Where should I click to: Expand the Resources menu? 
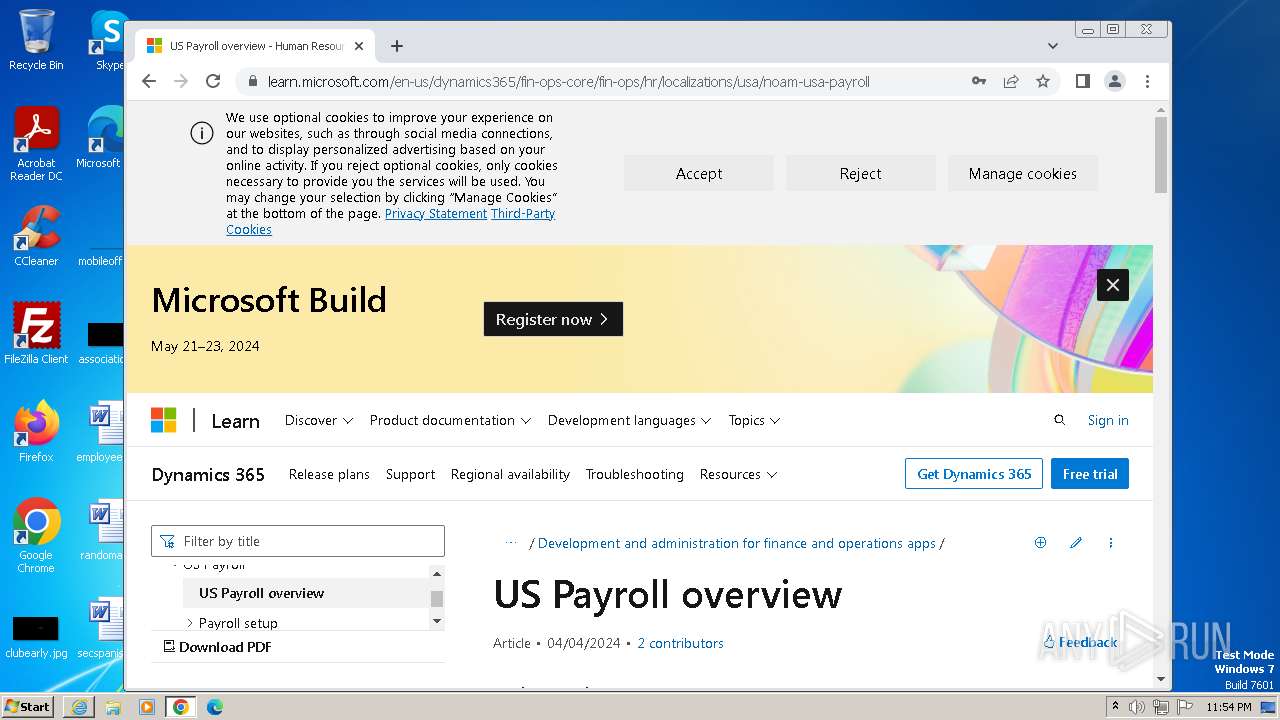tap(738, 475)
